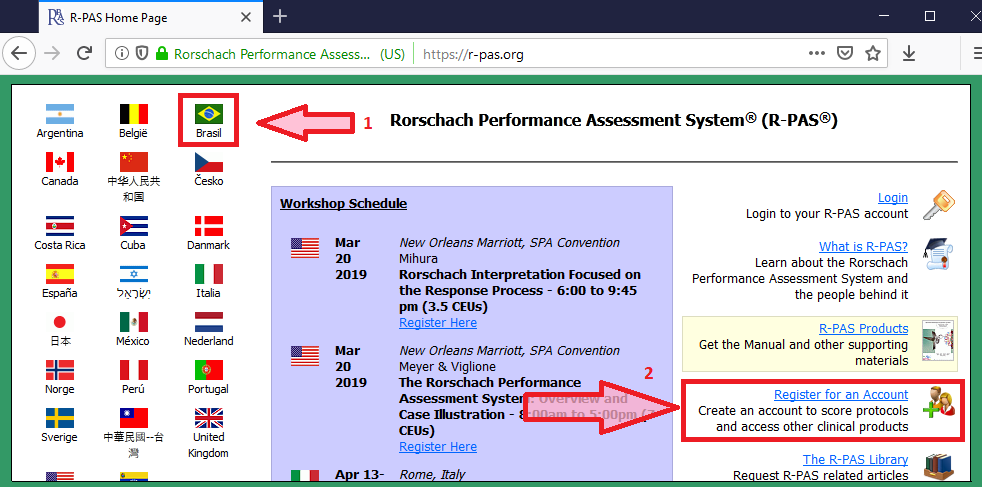982x487 pixels.
Task: Click the Brasil flag icon
Action: click(209, 113)
